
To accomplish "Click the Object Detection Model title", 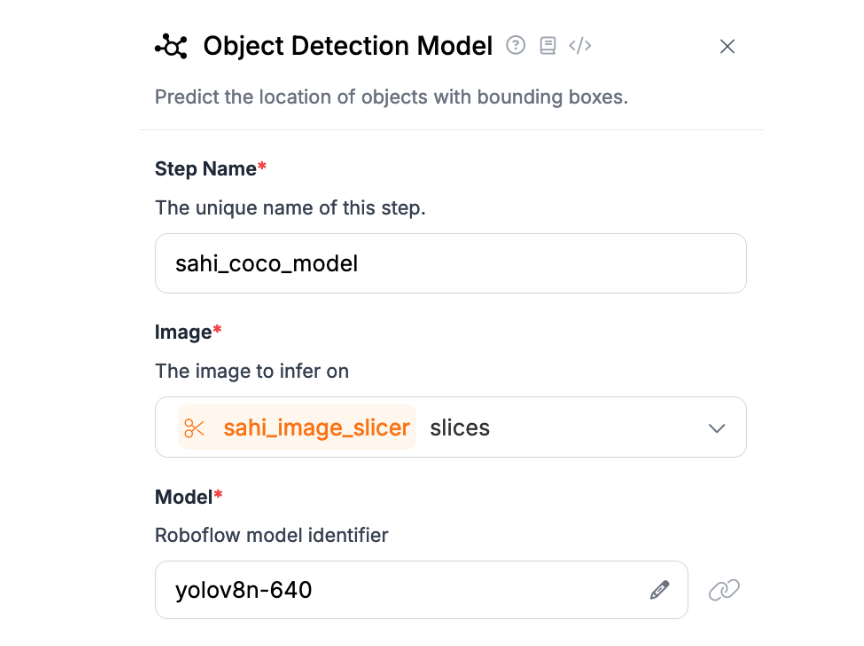I will [x=347, y=46].
